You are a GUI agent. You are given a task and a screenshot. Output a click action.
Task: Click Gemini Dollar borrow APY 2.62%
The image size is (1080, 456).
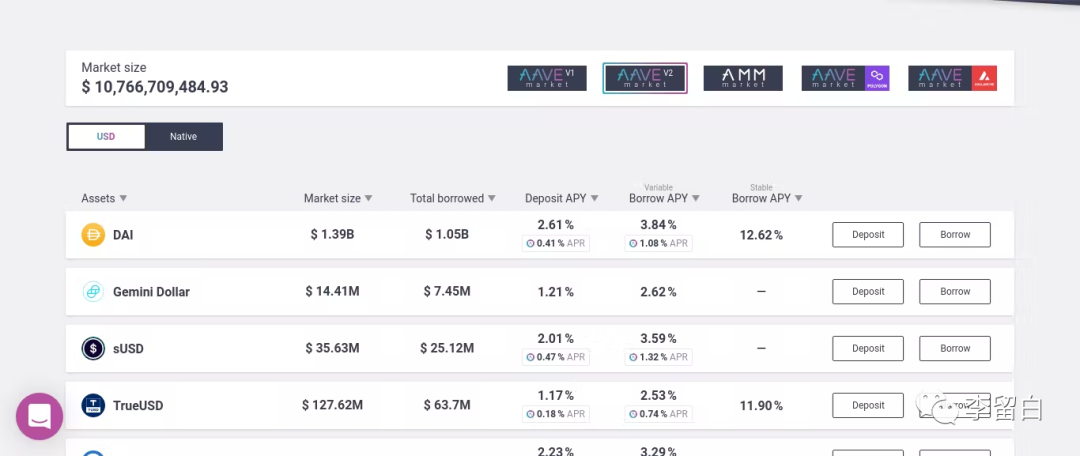658,292
